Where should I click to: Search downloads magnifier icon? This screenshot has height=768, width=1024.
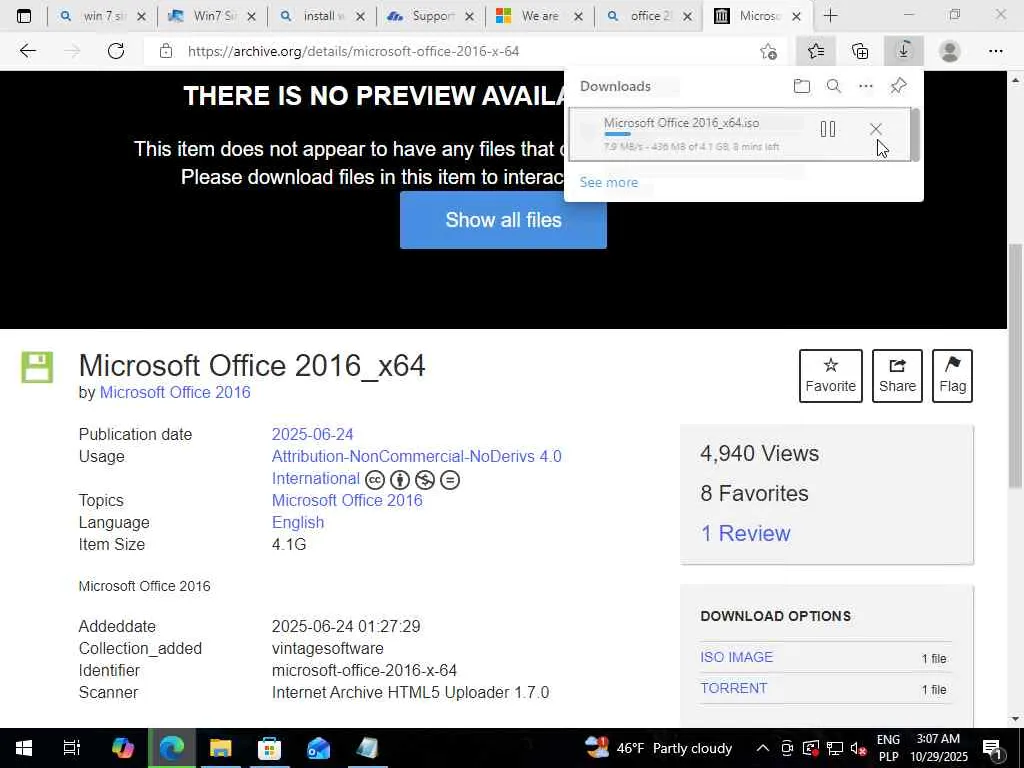point(834,86)
